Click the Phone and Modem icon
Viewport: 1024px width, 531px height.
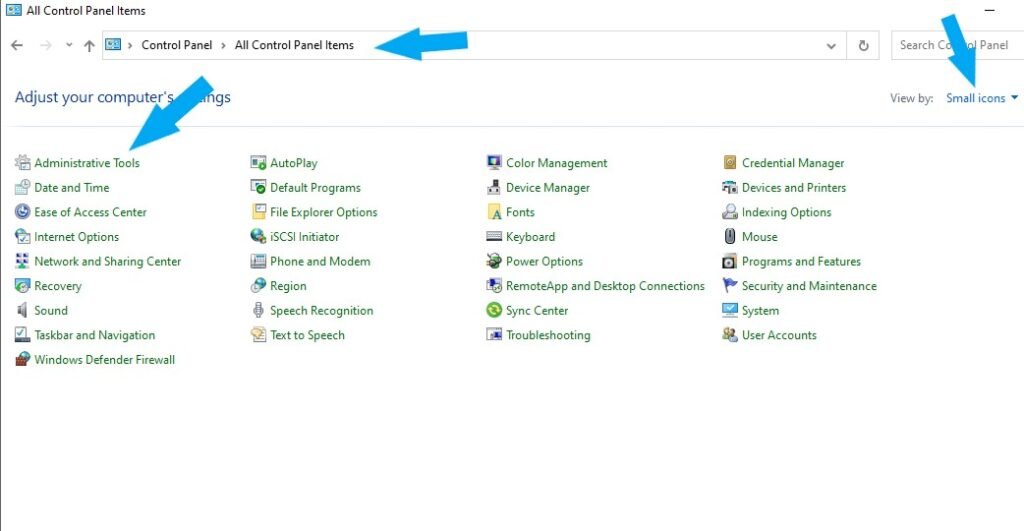[x=259, y=261]
